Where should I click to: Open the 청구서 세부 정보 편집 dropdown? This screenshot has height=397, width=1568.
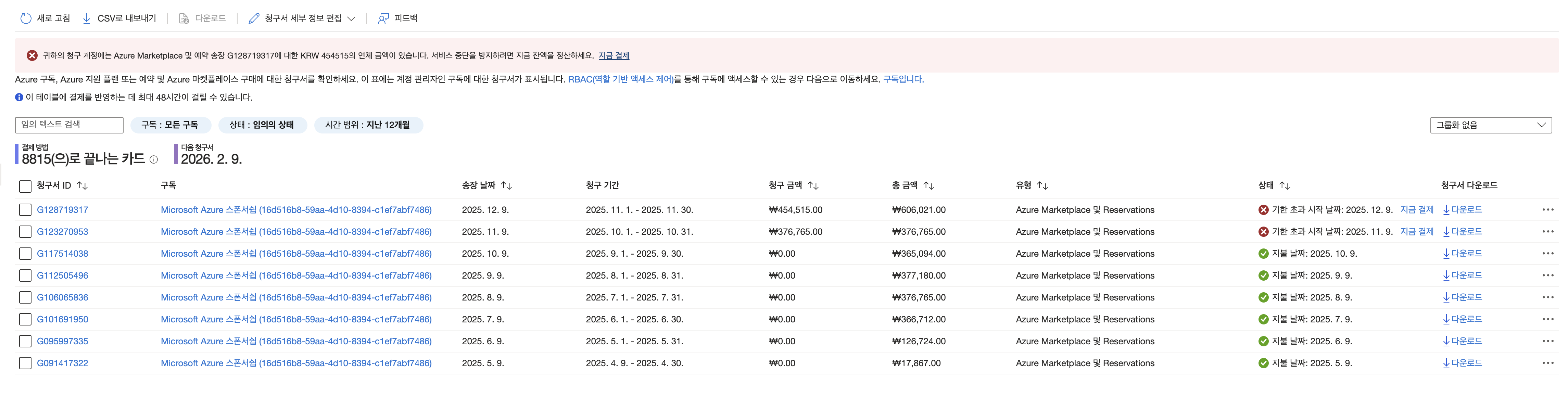[x=302, y=18]
